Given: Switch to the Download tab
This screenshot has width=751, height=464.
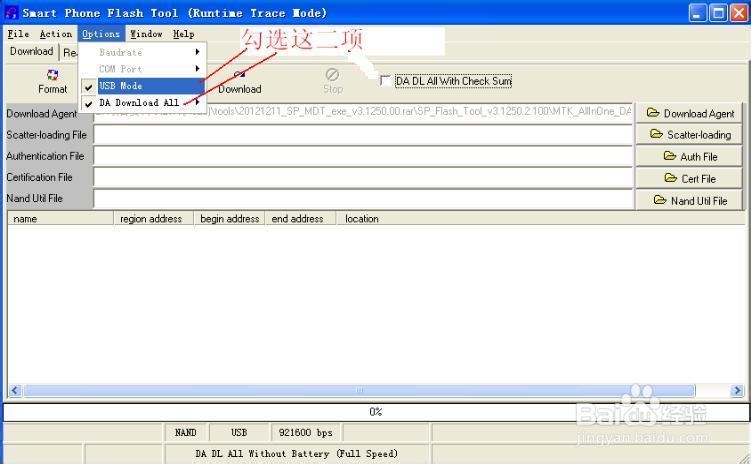Looking at the screenshot, I should click(x=32, y=51).
